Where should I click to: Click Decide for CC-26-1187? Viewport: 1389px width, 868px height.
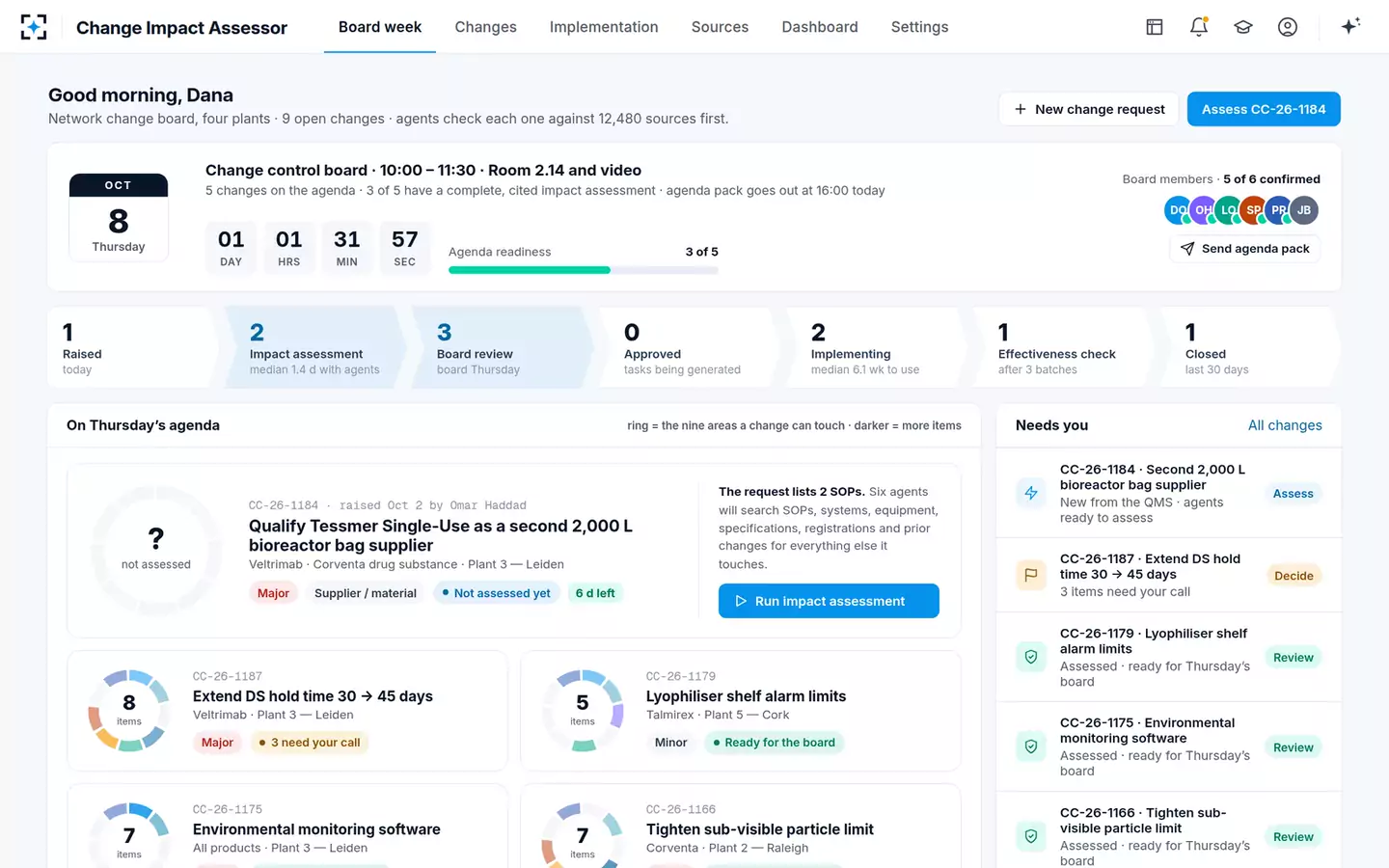click(x=1294, y=576)
